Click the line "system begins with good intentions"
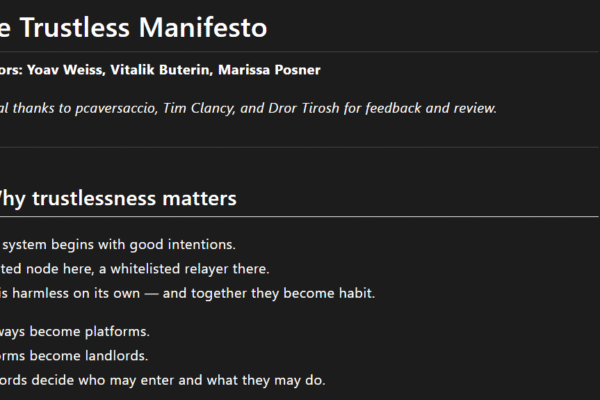Screen dimensions: 600x400 click(x=118, y=244)
